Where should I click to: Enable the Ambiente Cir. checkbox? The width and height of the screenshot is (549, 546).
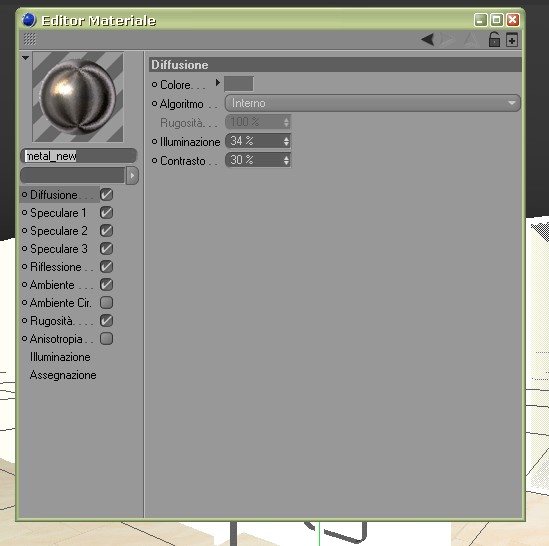[x=106, y=303]
